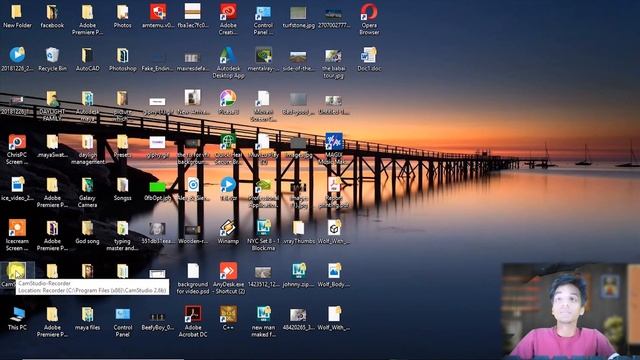
Task: Open the maya files folder
Action: click(x=87, y=318)
